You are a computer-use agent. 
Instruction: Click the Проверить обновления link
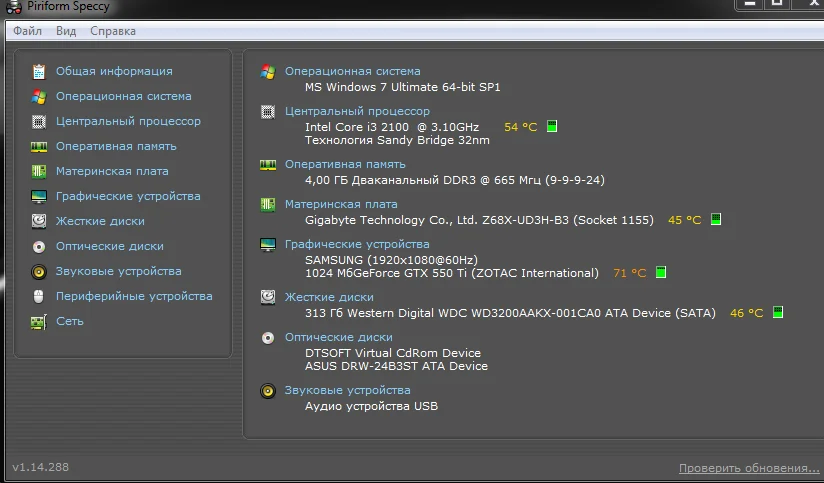(749, 468)
